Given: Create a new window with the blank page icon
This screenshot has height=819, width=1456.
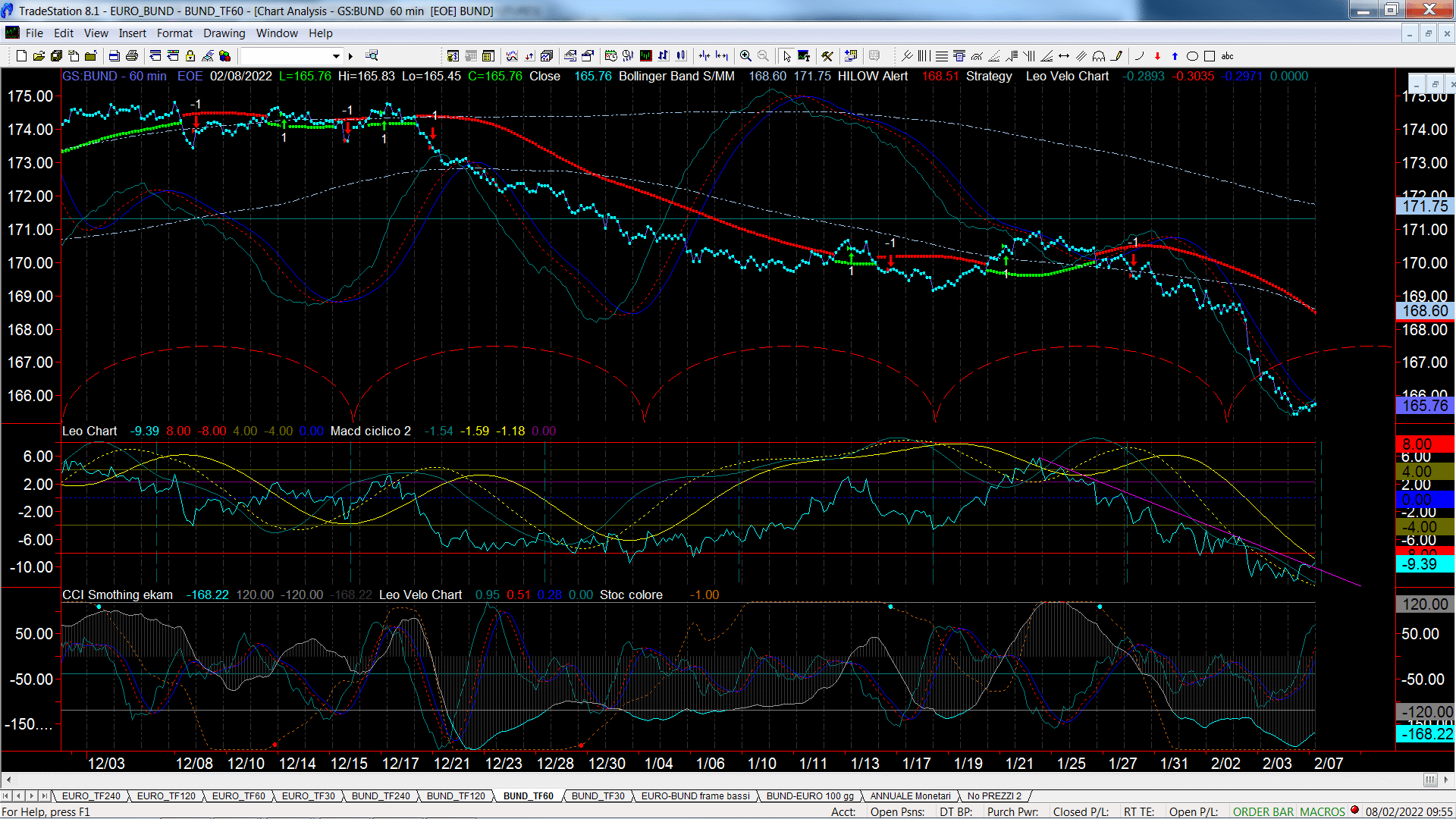Looking at the screenshot, I should point(21,56).
